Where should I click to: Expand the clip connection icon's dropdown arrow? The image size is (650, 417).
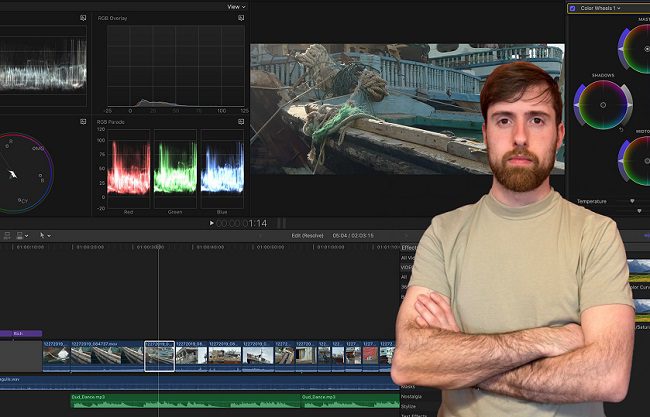click(27, 236)
